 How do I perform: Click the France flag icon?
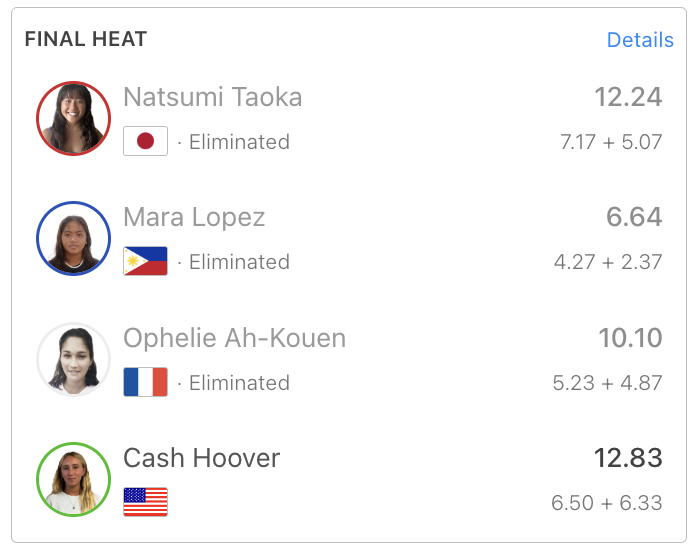point(145,382)
